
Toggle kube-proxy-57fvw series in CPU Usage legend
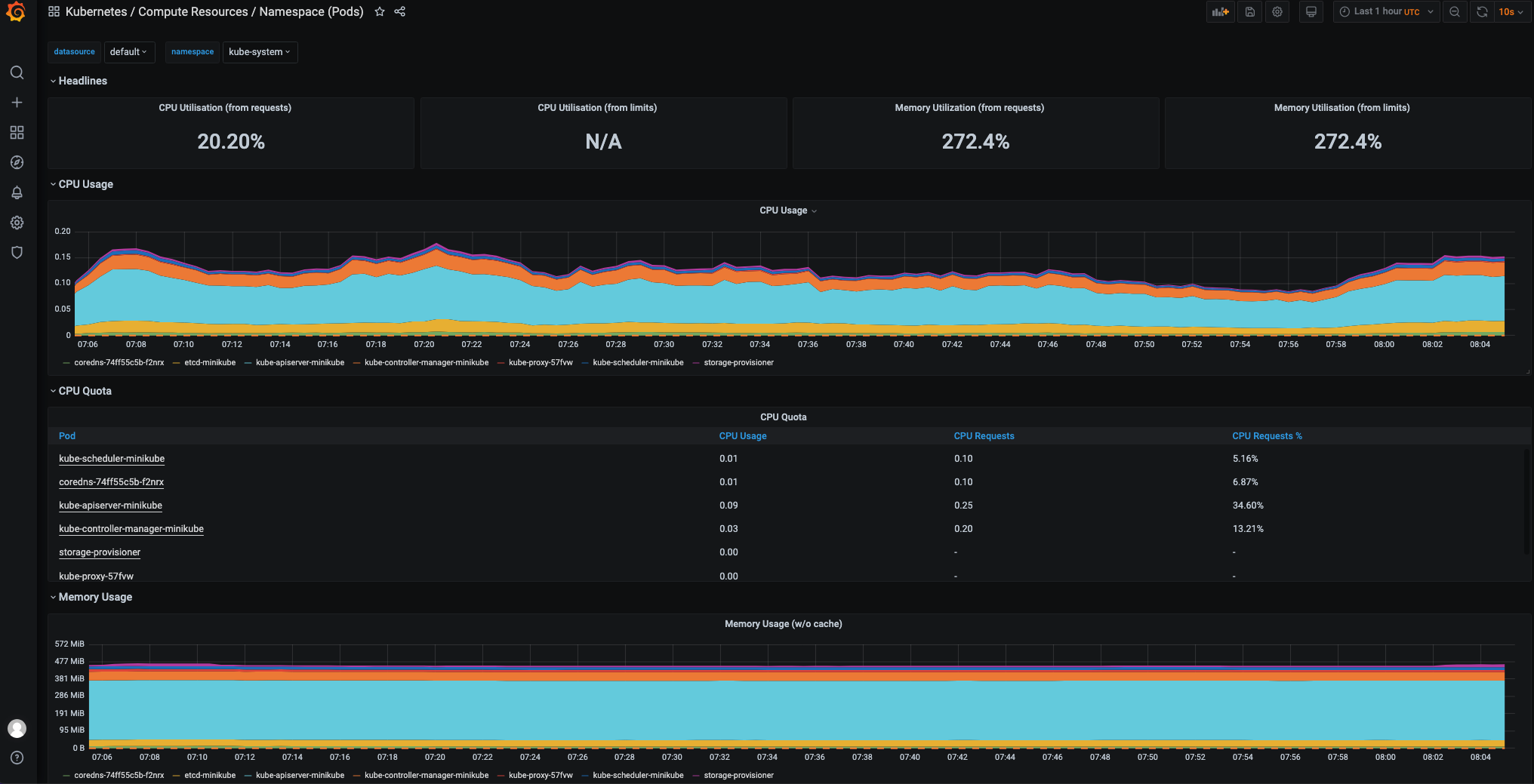point(541,363)
